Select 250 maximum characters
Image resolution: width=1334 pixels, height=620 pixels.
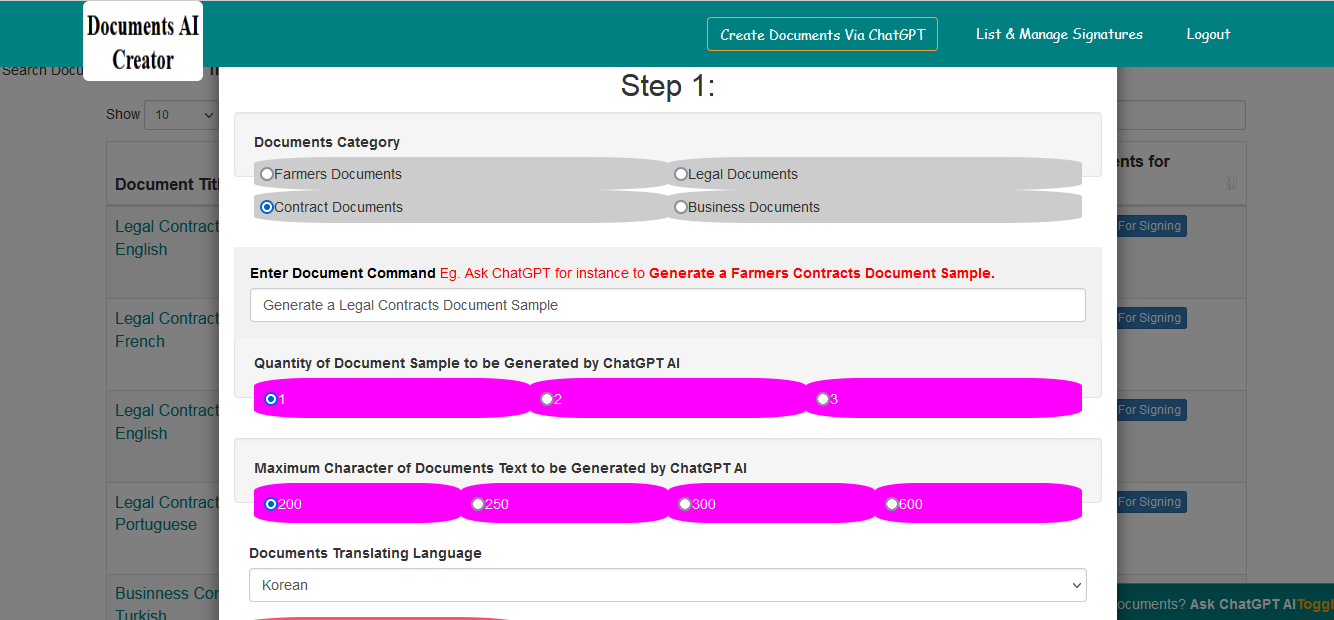coord(478,504)
